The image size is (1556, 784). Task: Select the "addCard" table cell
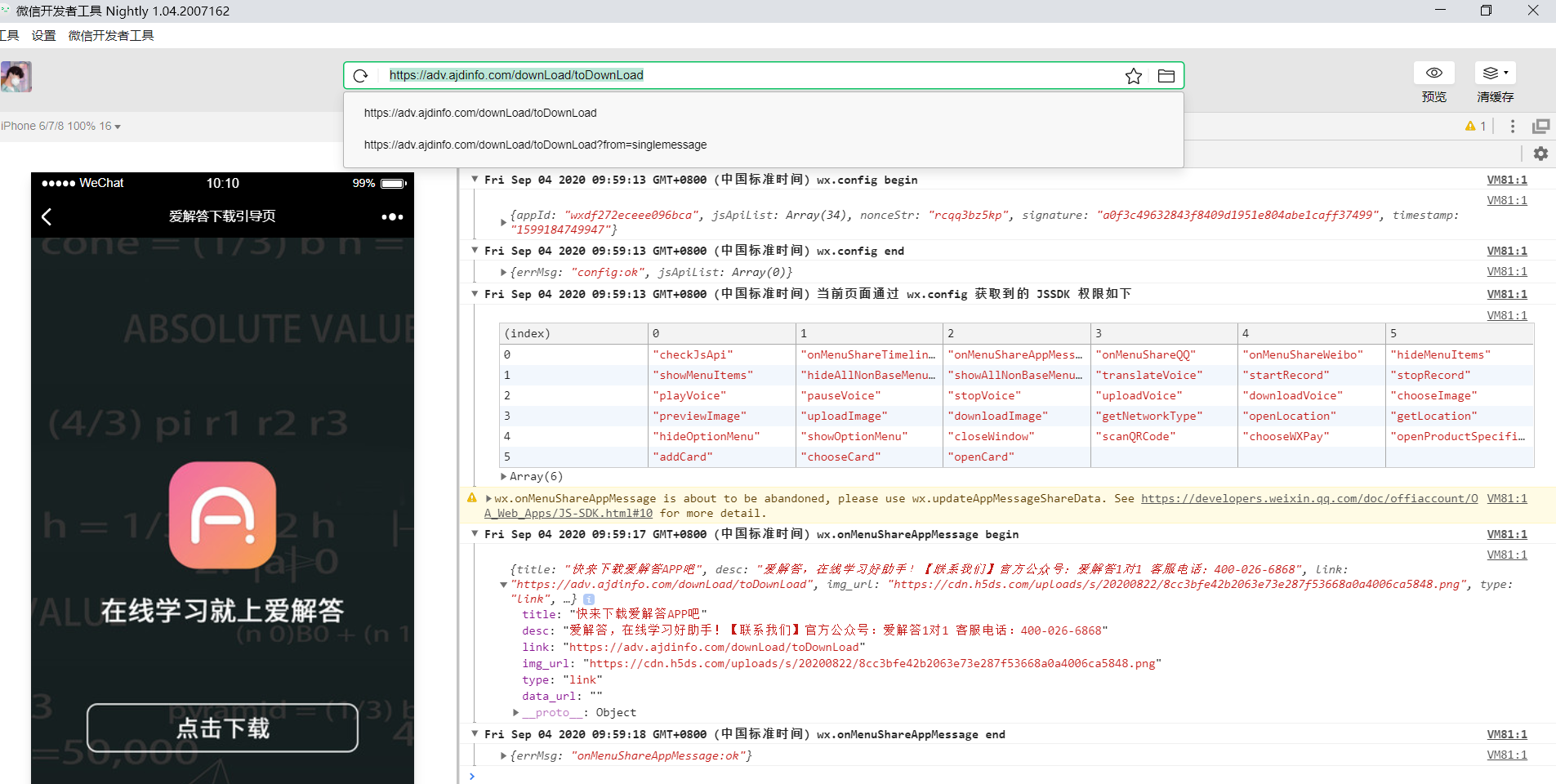[x=722, y=457]
